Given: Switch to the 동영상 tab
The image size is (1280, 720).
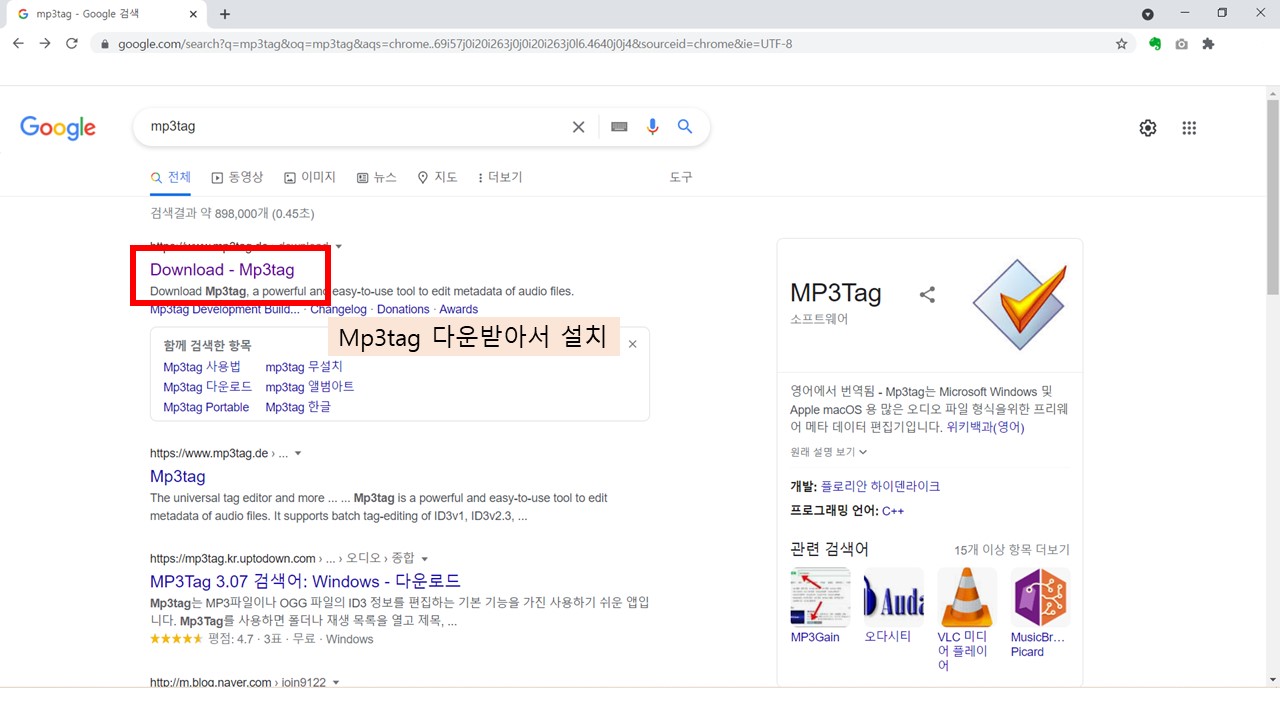Looking at the screenshot, I should click(237, 177).
